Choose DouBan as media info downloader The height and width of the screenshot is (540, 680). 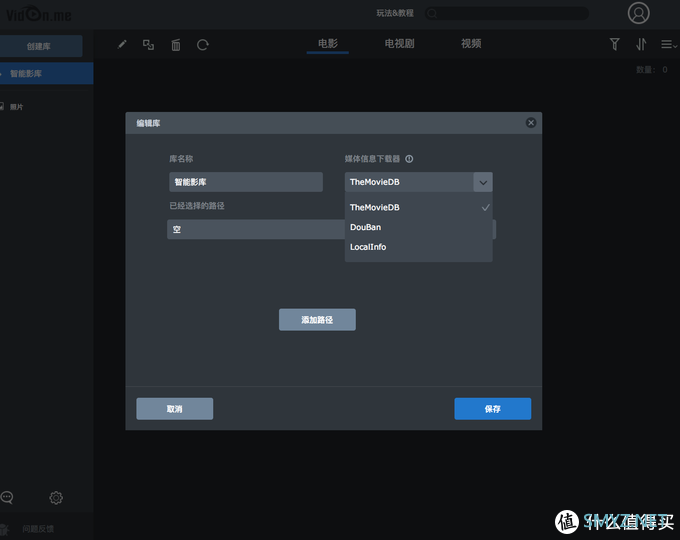coord(418,227)
